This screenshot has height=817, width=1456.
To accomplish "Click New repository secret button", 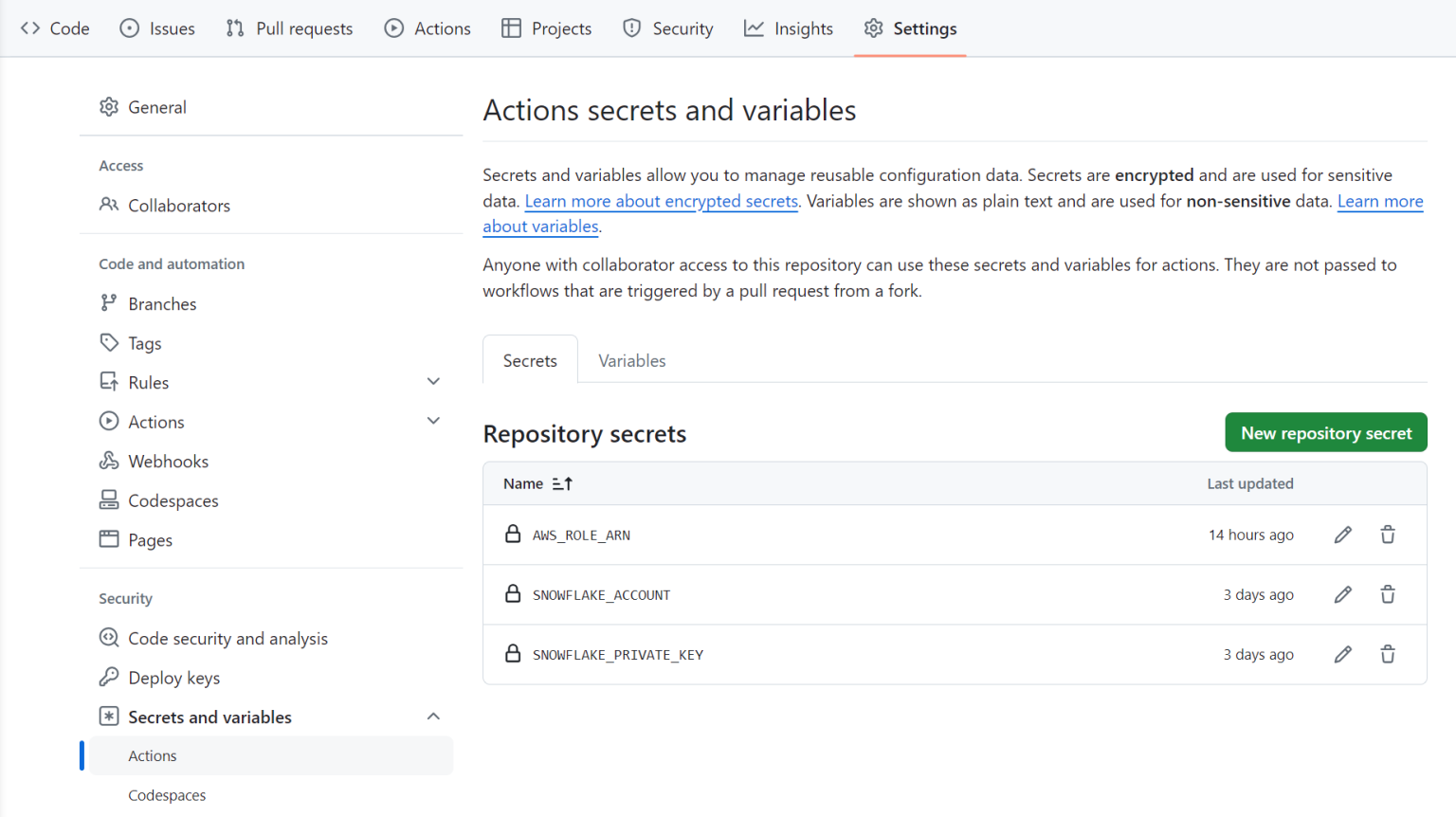I will coord(1325,432).
